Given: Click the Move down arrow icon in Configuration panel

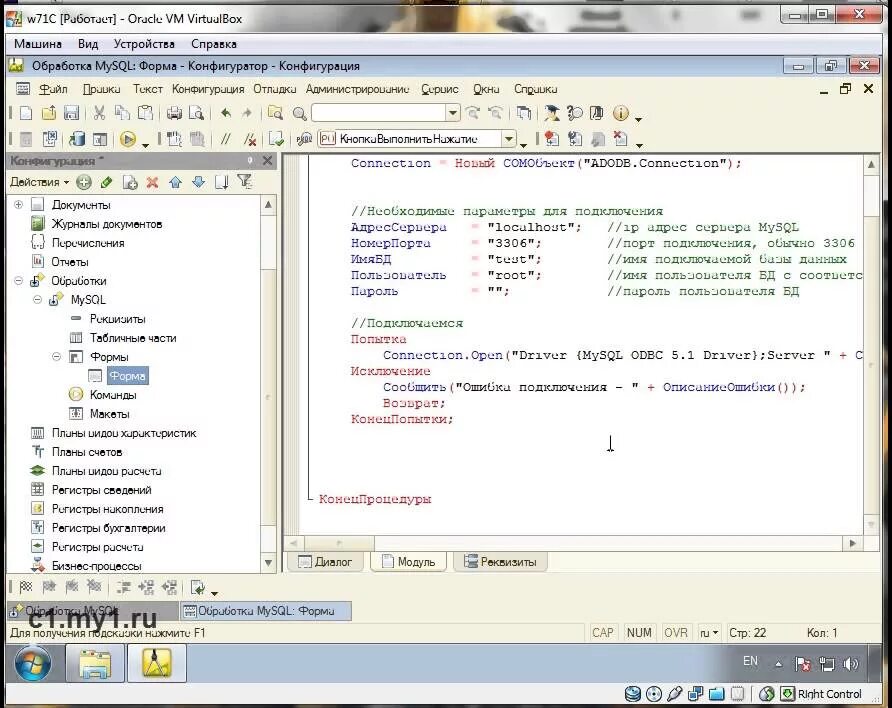Looking at the screenshot, I should [198, 182].
